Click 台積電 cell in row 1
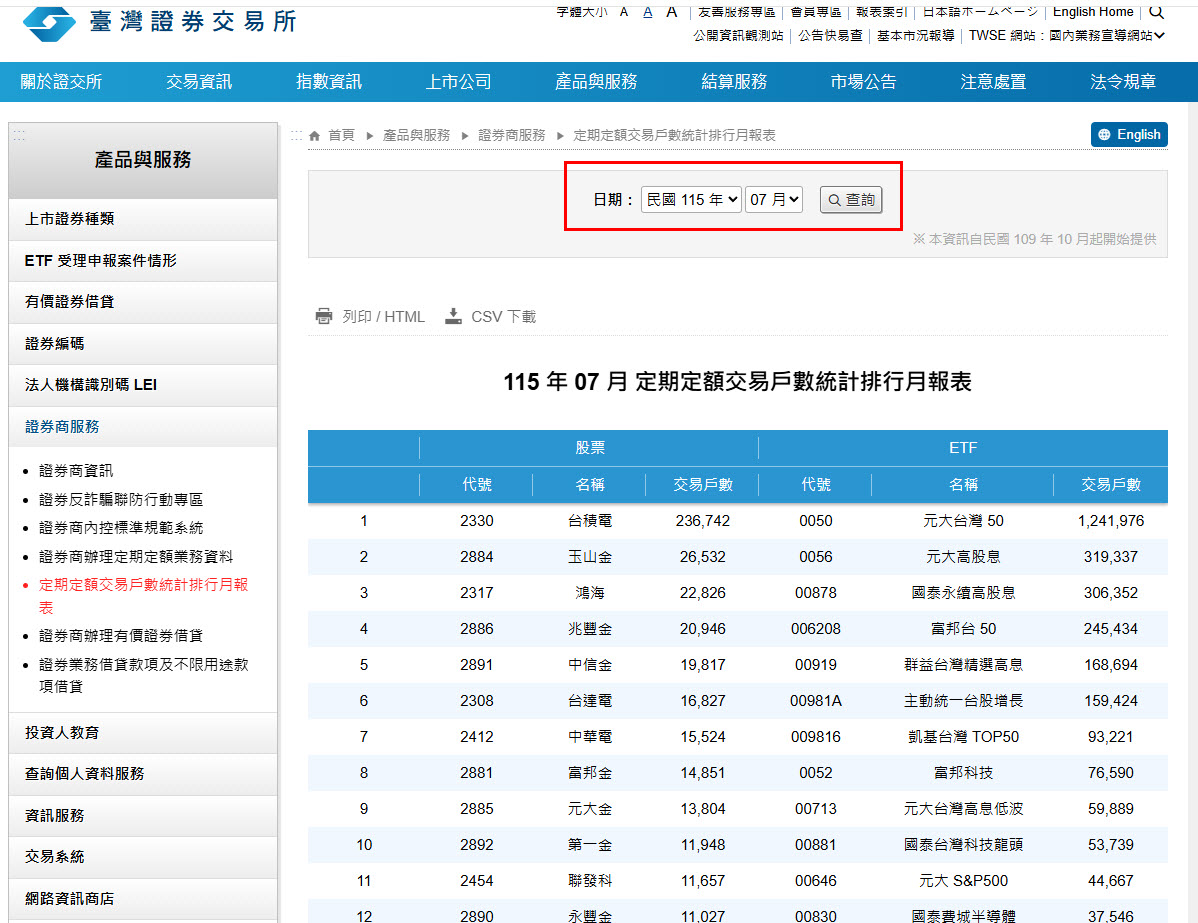 (590, 521)
